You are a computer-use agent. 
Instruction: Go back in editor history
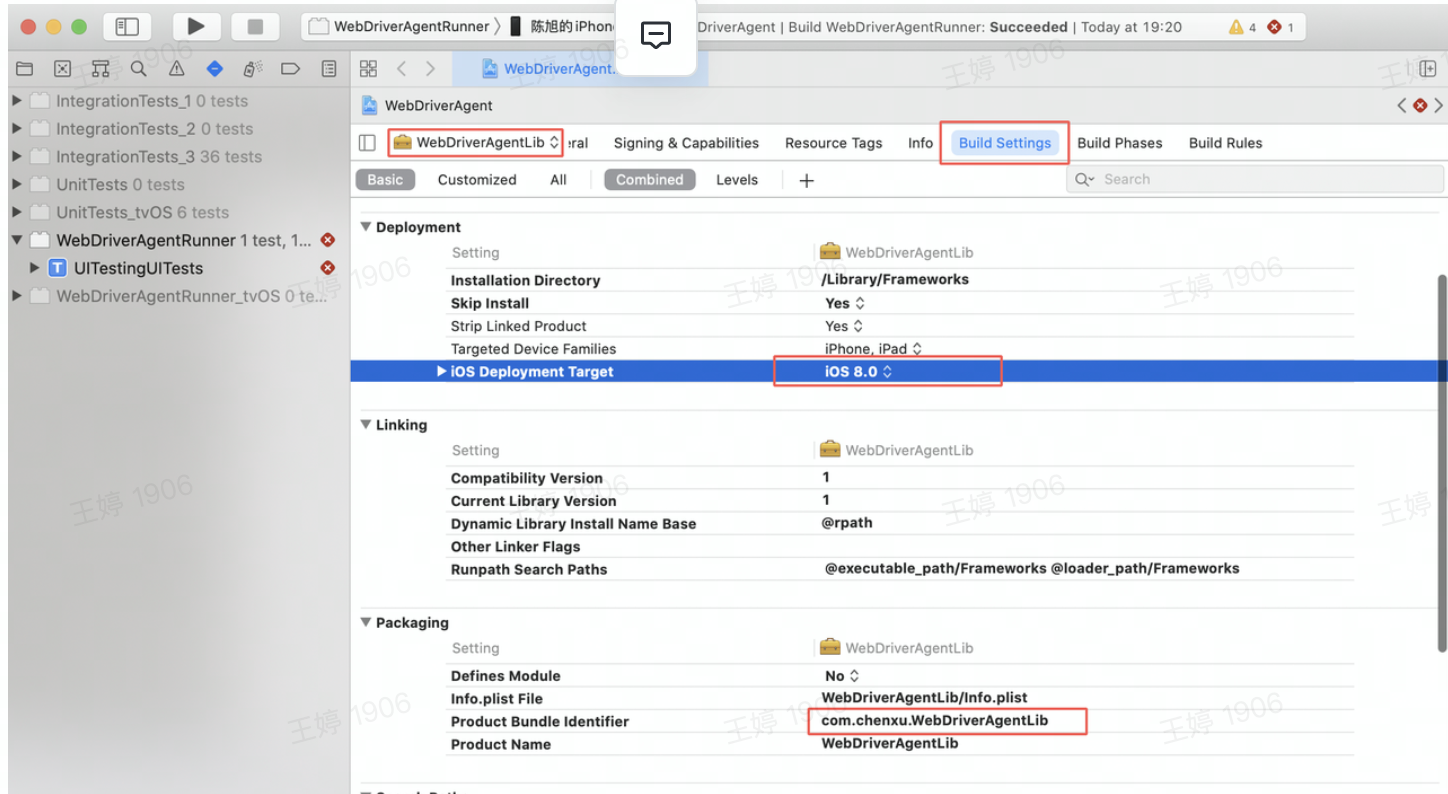click(x=401, y=68)
